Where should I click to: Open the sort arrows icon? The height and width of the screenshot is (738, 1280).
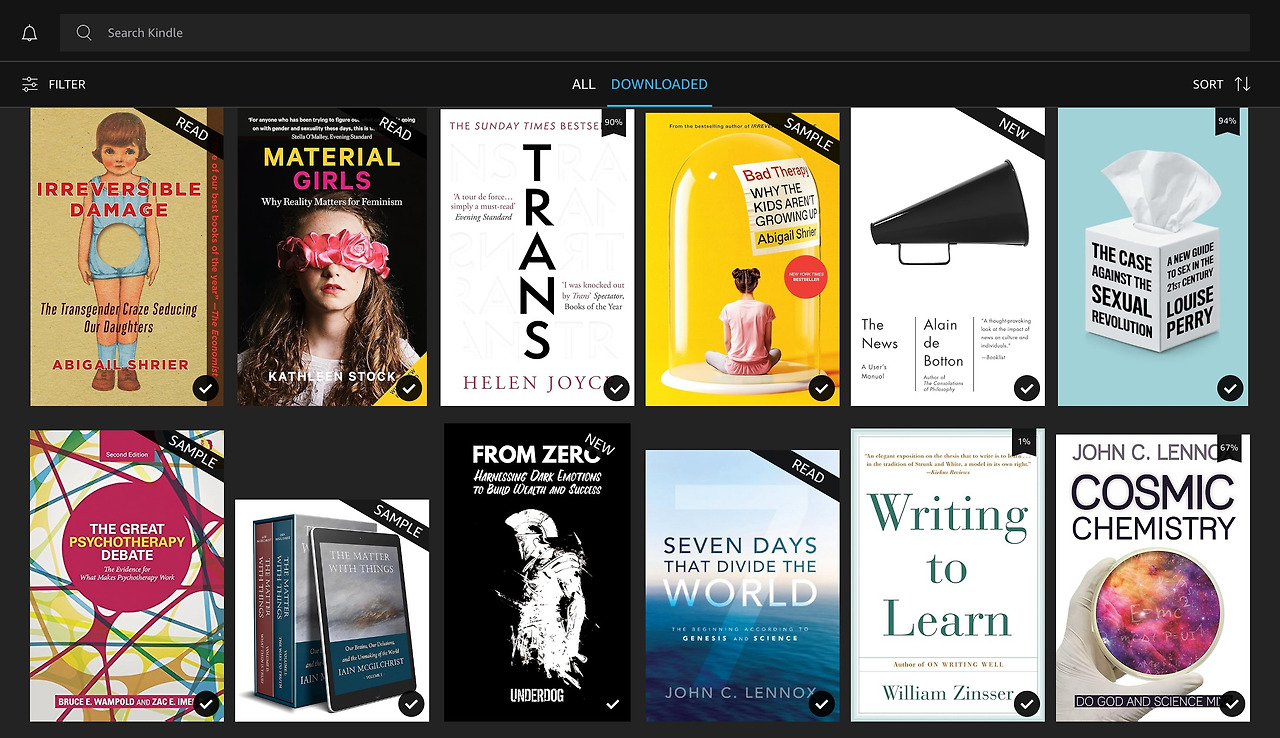tap(1243, 85)
